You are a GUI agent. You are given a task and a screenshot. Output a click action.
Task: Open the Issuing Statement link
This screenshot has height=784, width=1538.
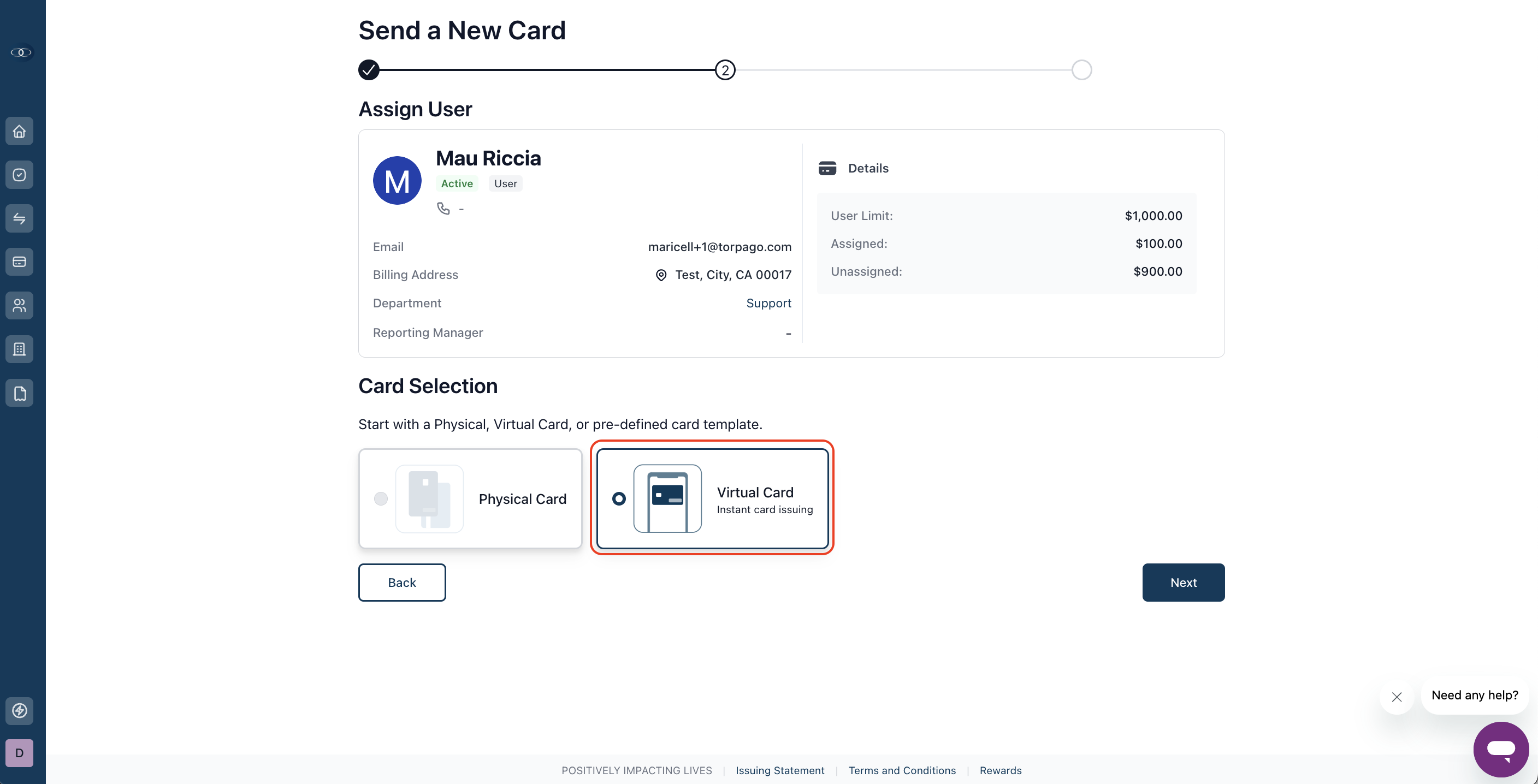tap(780, 770)
